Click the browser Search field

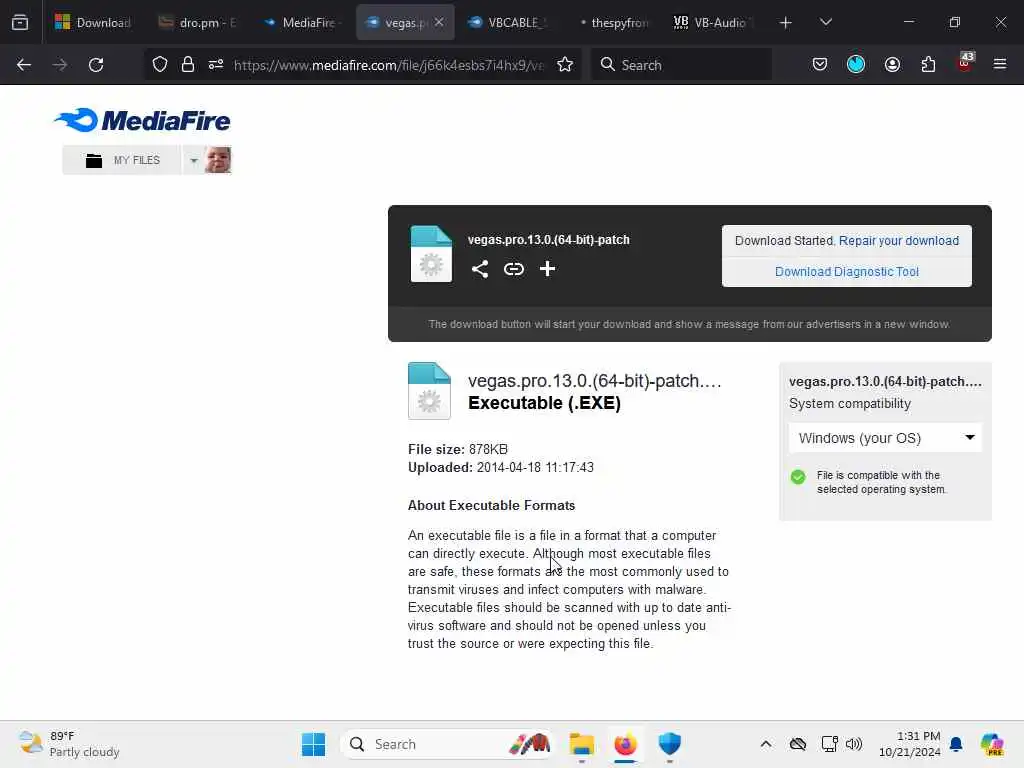pos(681,65)
